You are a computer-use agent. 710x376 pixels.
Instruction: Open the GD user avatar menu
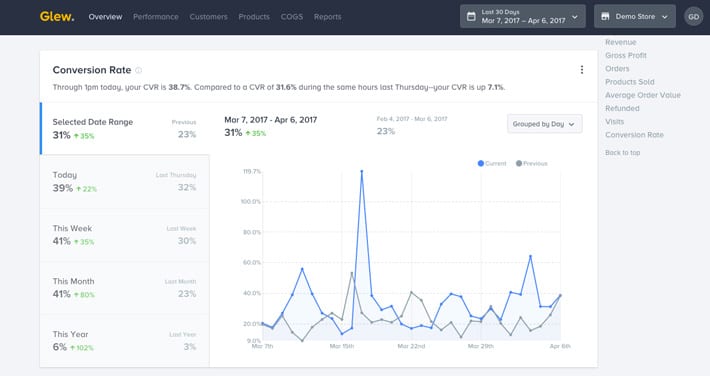click(x=694, y=17)
